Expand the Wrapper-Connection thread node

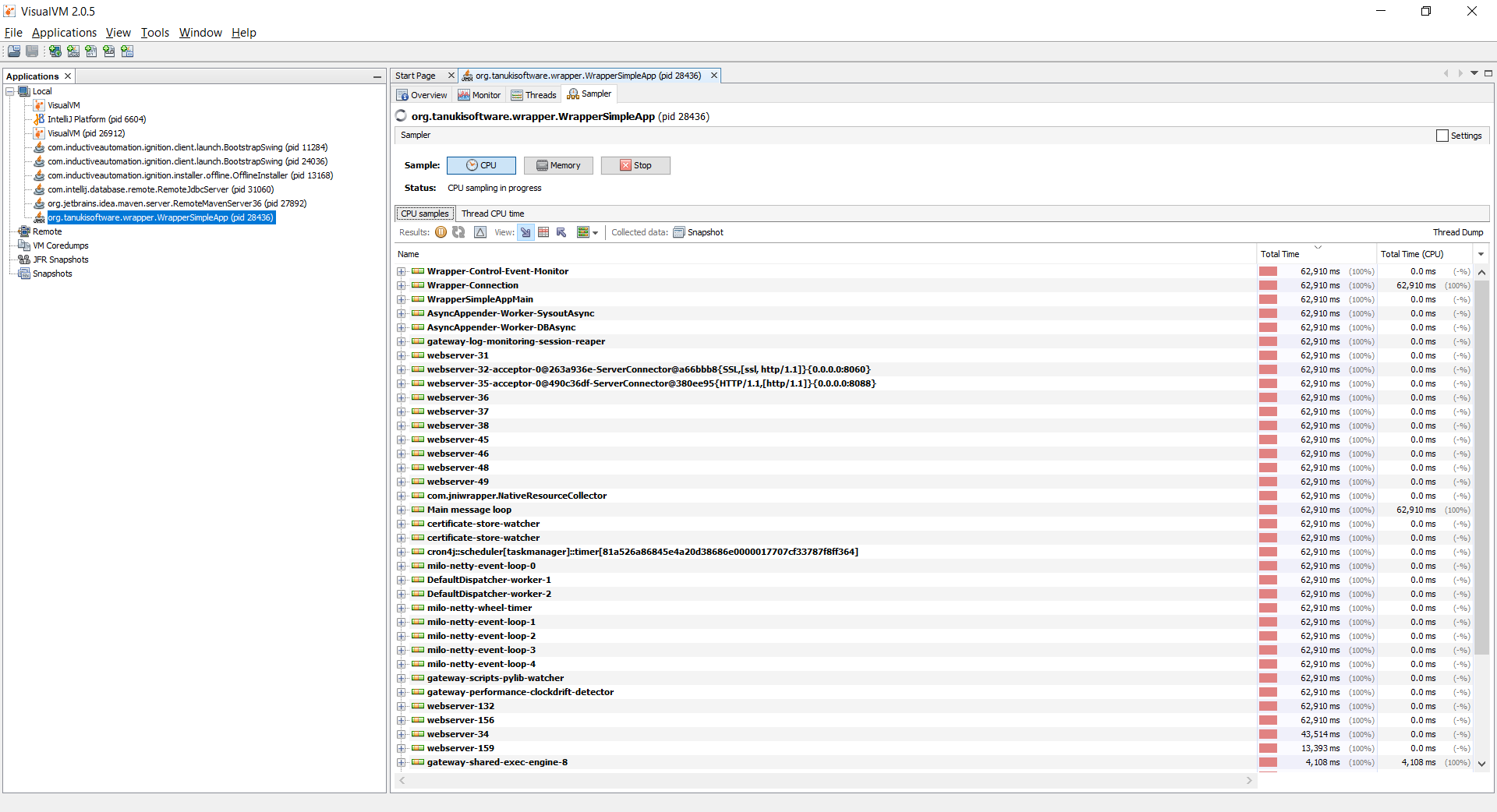point(402,285)
